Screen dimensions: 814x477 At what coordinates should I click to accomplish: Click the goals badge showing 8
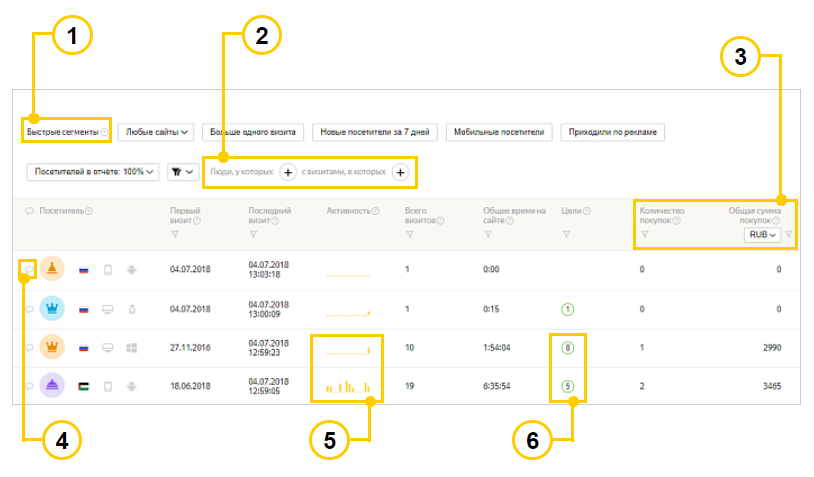(x=567, y=348)
